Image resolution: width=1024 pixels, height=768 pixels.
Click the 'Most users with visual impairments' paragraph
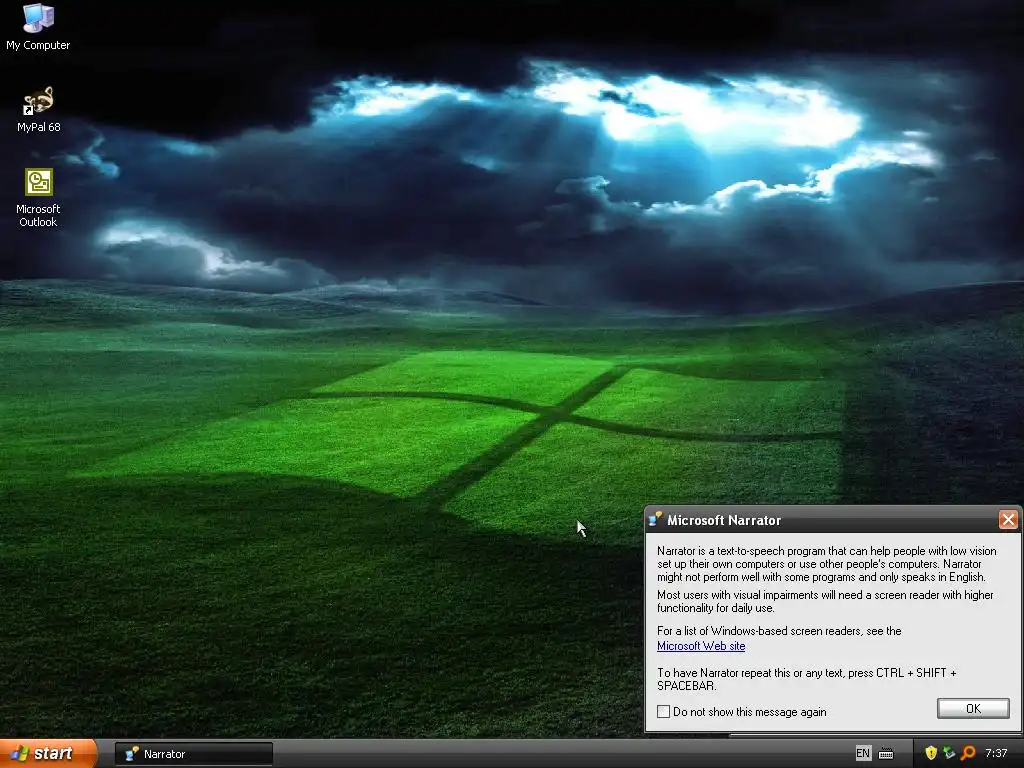[825, 601]
